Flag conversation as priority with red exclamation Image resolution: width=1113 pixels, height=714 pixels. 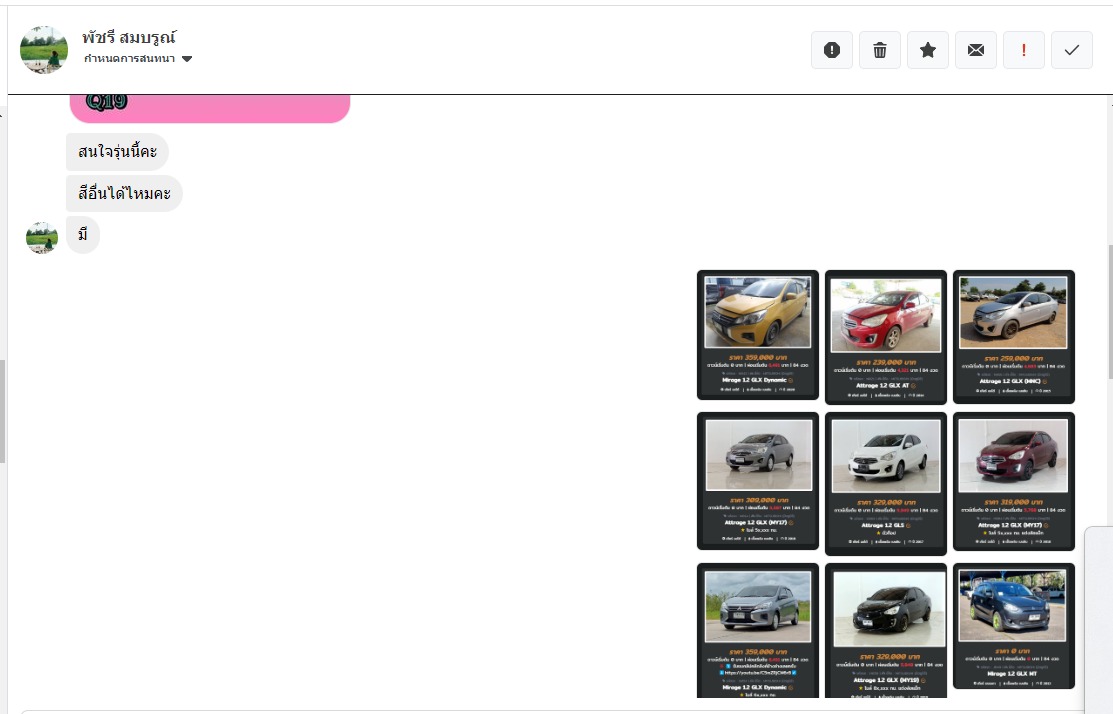[1024, 50]
